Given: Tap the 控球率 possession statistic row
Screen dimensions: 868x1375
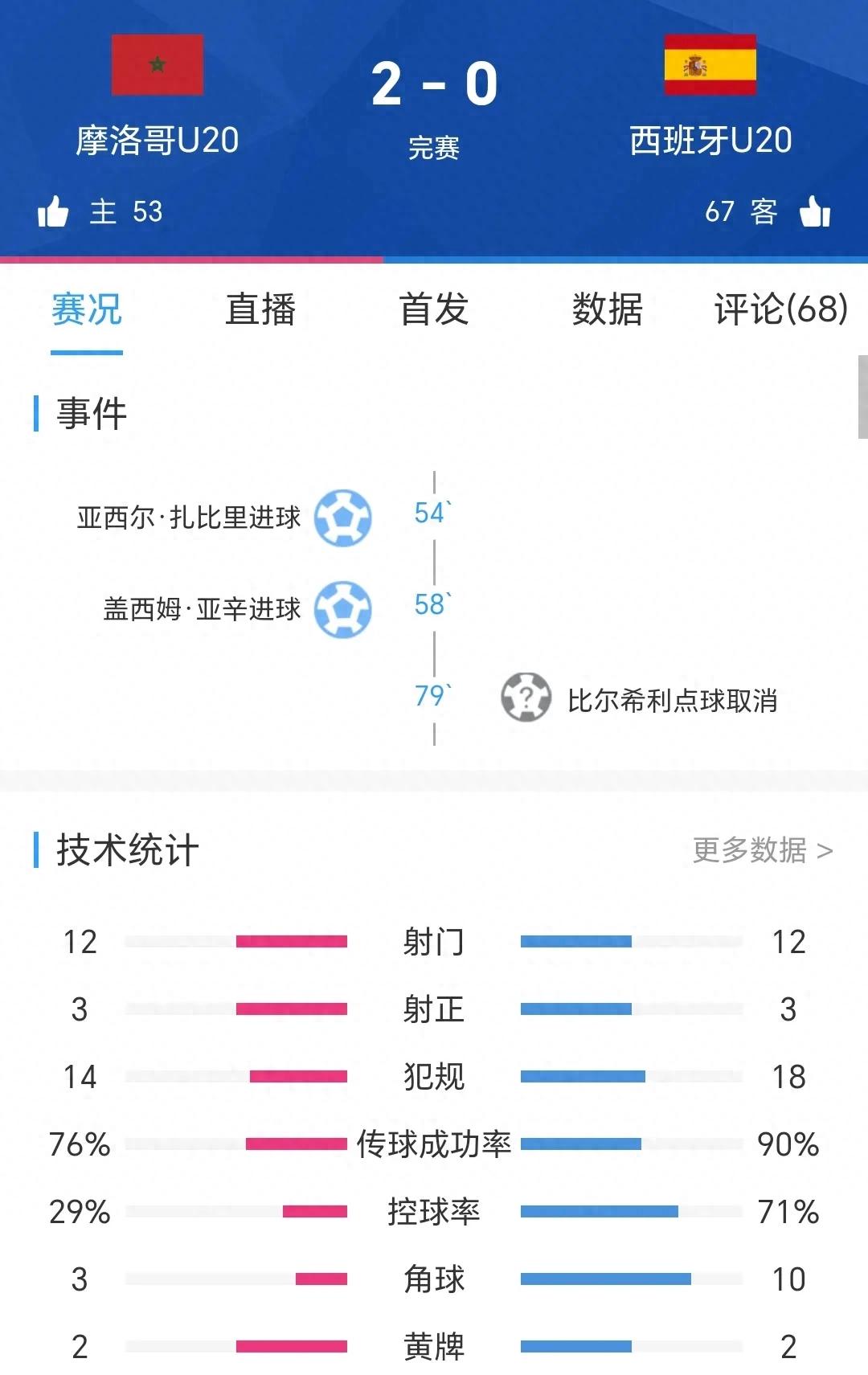Looking at the screenshot, I should point(434,1211).
